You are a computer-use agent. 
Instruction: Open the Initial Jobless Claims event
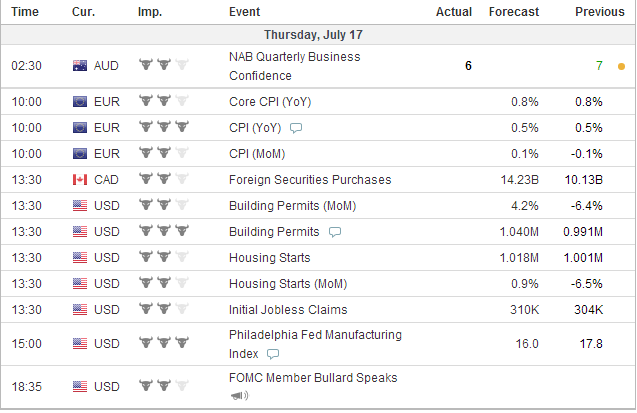(x=288, y=309)
